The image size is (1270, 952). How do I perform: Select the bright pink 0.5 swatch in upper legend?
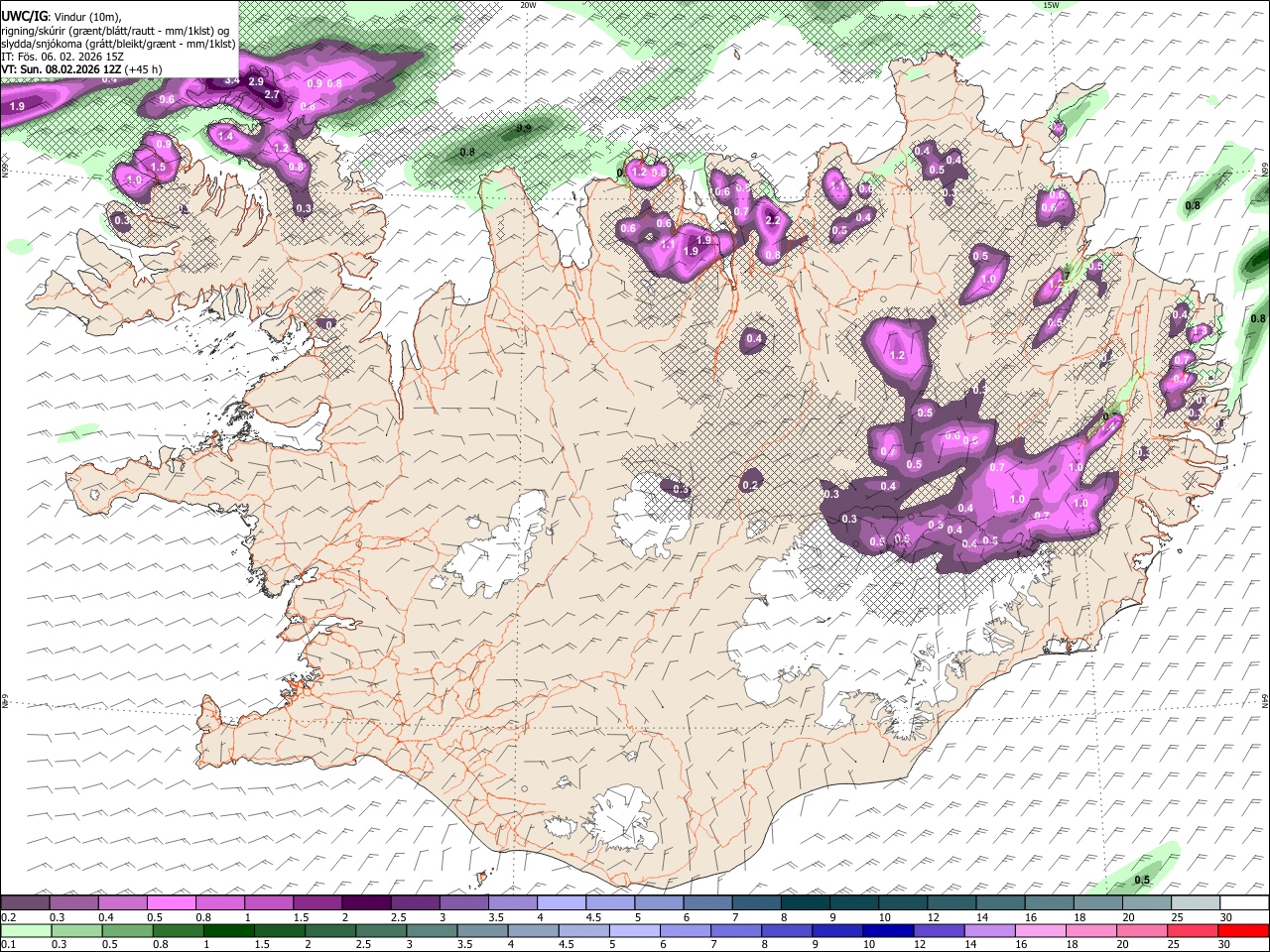coord(172,902)
